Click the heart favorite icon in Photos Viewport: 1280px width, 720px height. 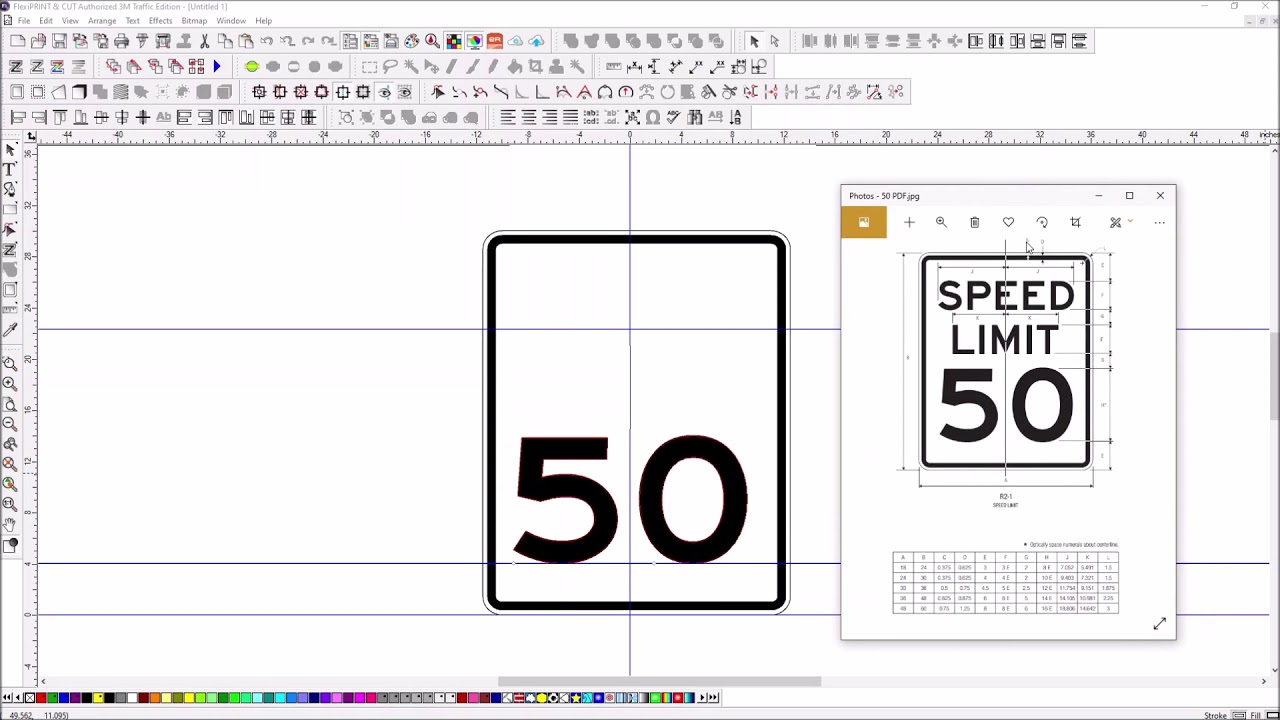(x=1008, y=222)
